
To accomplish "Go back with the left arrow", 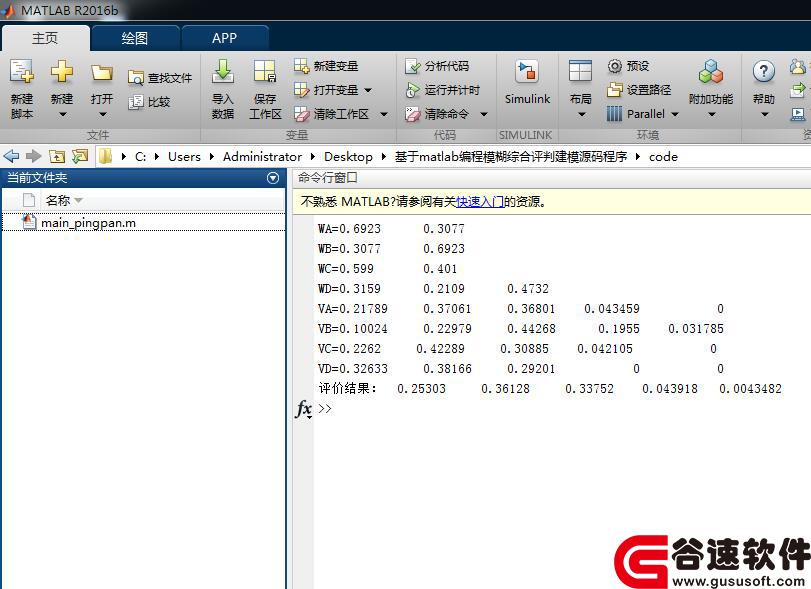I will (x=11, y=156).
